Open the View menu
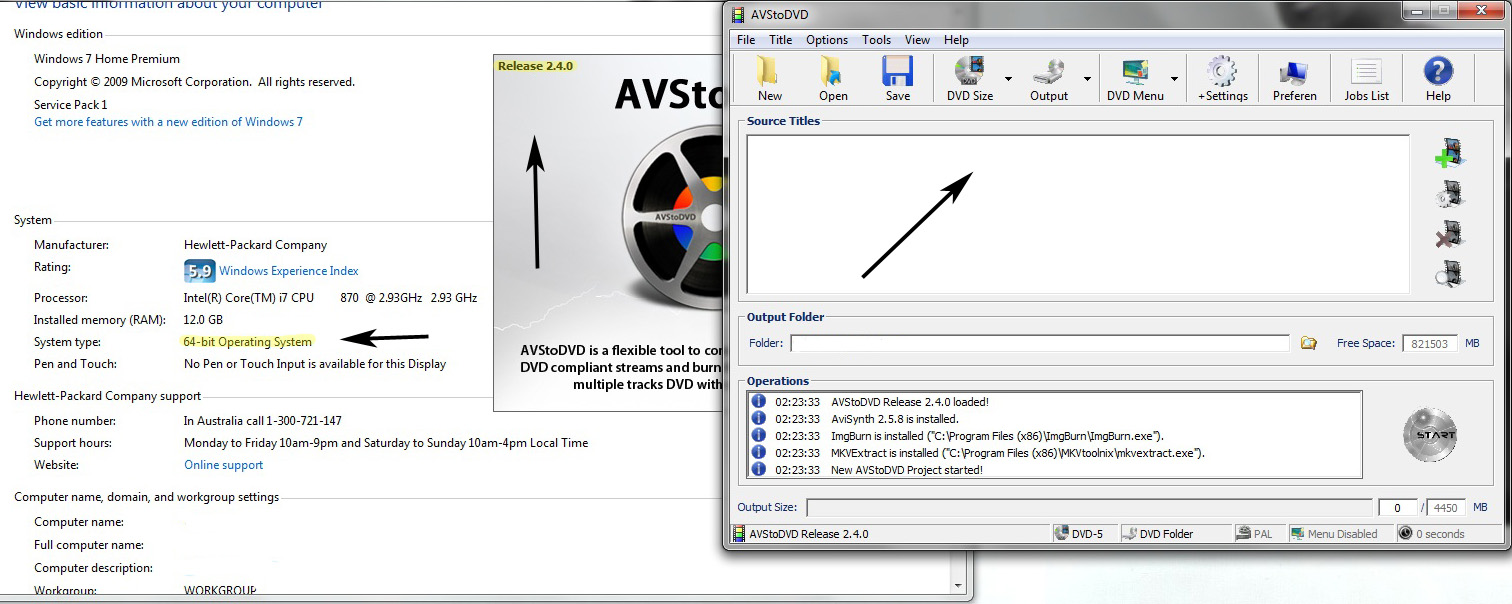 [x=917, y=40]
